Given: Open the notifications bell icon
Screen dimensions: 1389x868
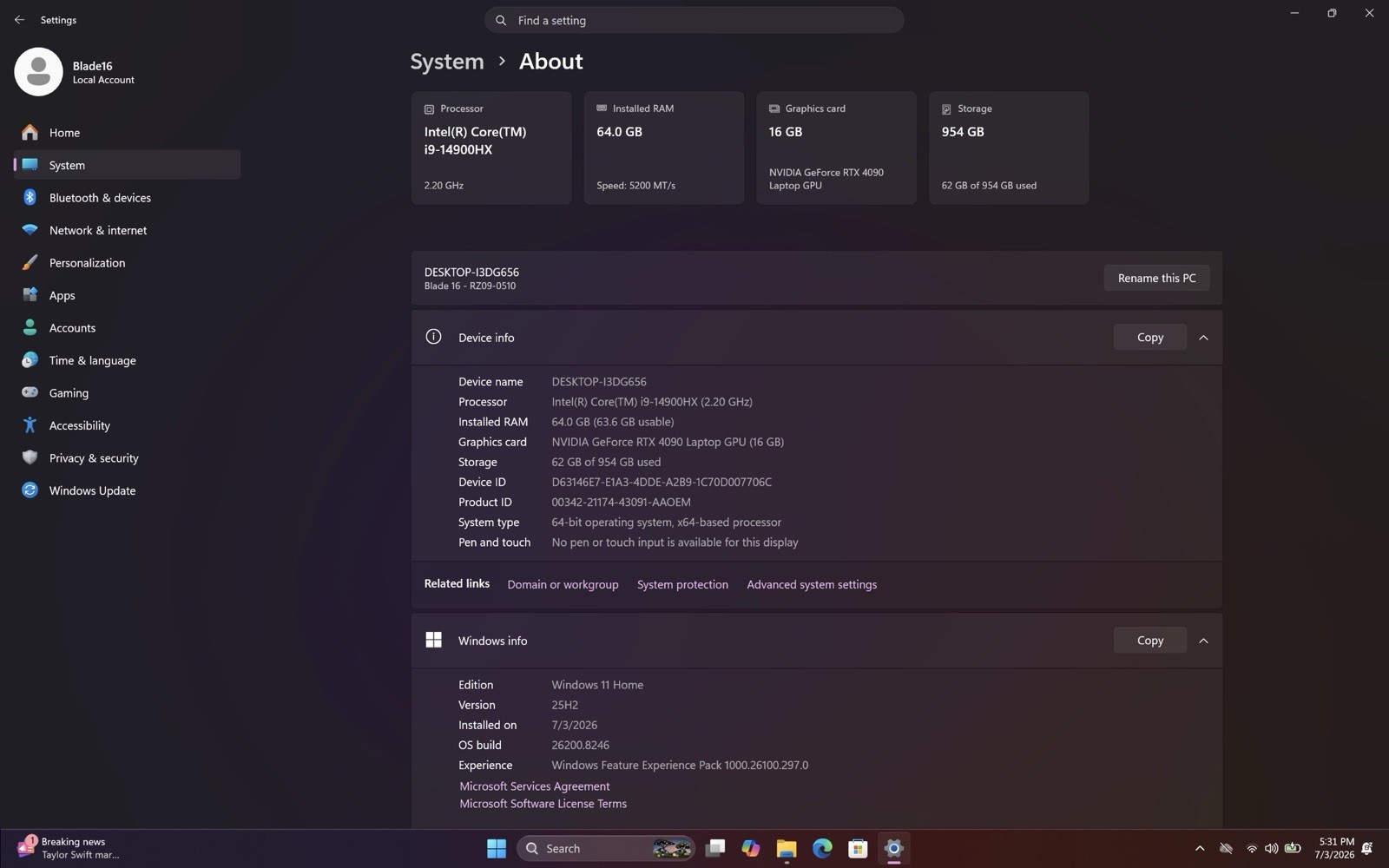Looking at the screenshot, I should [x=1367, y=848].
